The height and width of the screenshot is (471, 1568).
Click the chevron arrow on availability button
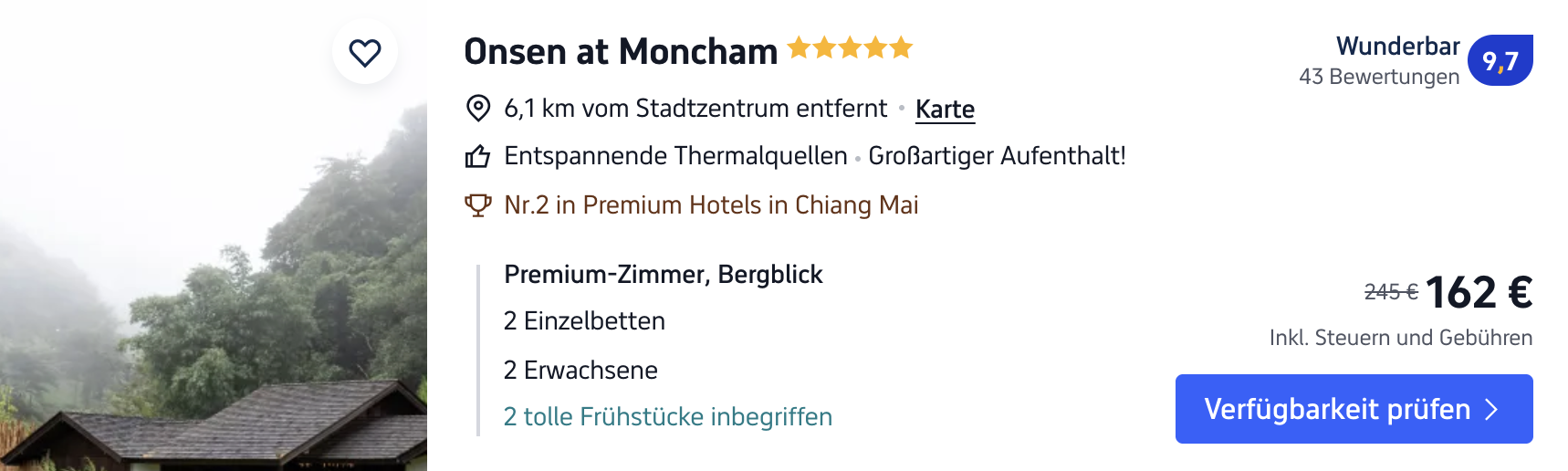(1491, 409)
